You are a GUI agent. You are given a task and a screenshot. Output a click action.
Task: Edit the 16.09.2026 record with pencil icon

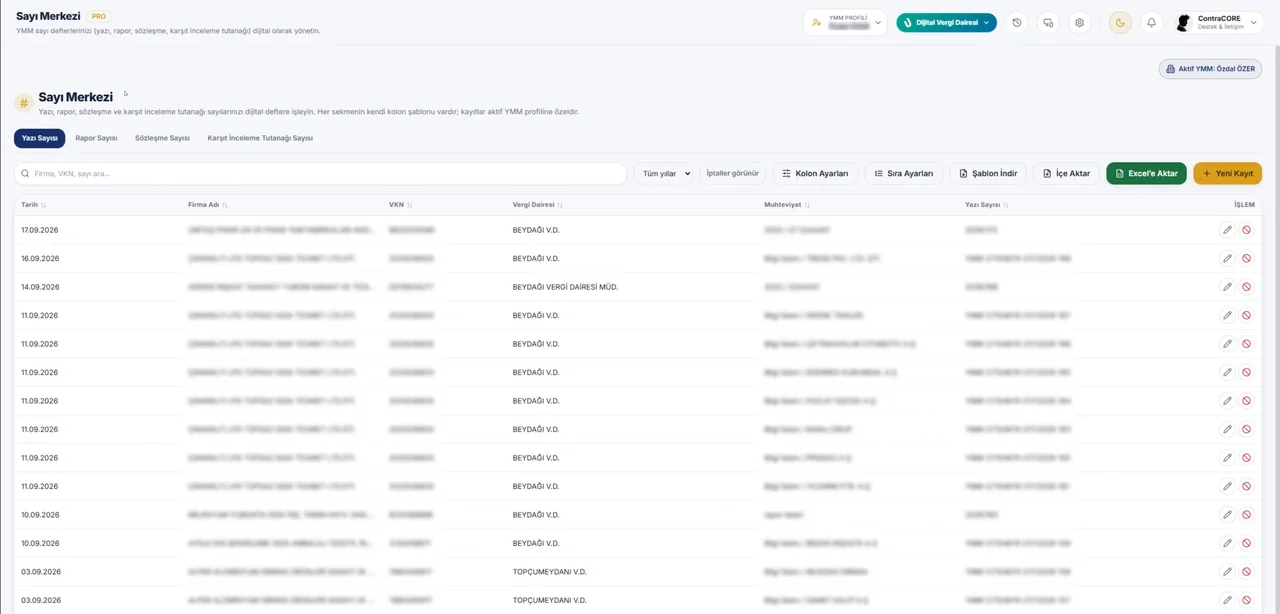point(1227,258)
